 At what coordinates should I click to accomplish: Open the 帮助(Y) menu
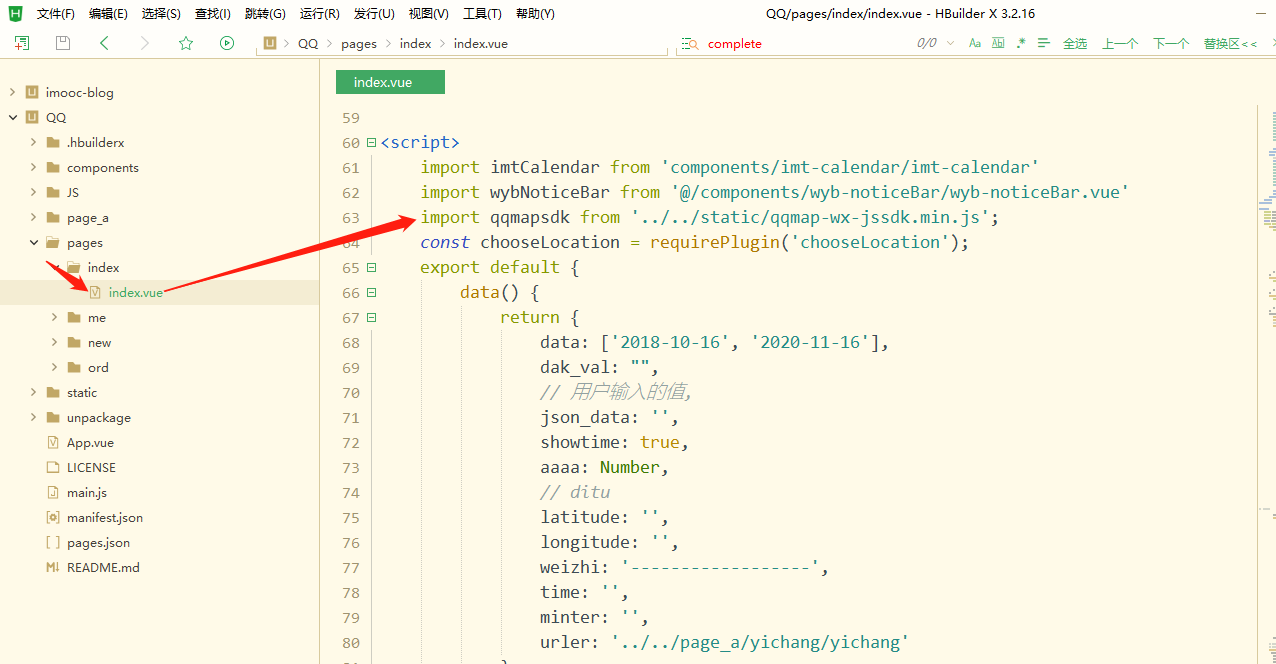[x=535, y=13]
